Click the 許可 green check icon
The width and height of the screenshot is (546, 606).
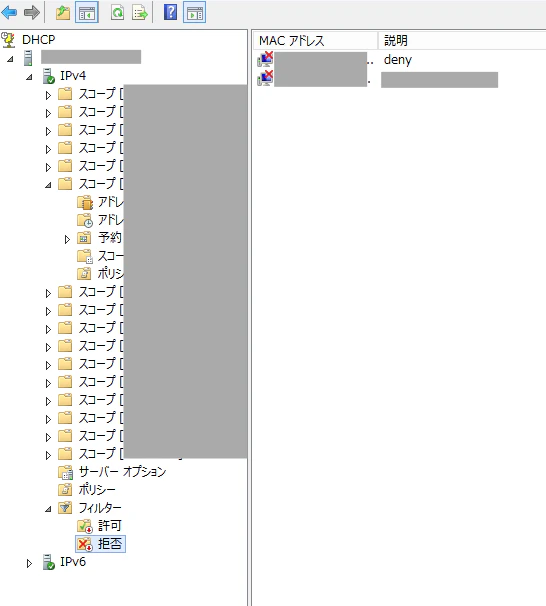[x=85, y=526]
